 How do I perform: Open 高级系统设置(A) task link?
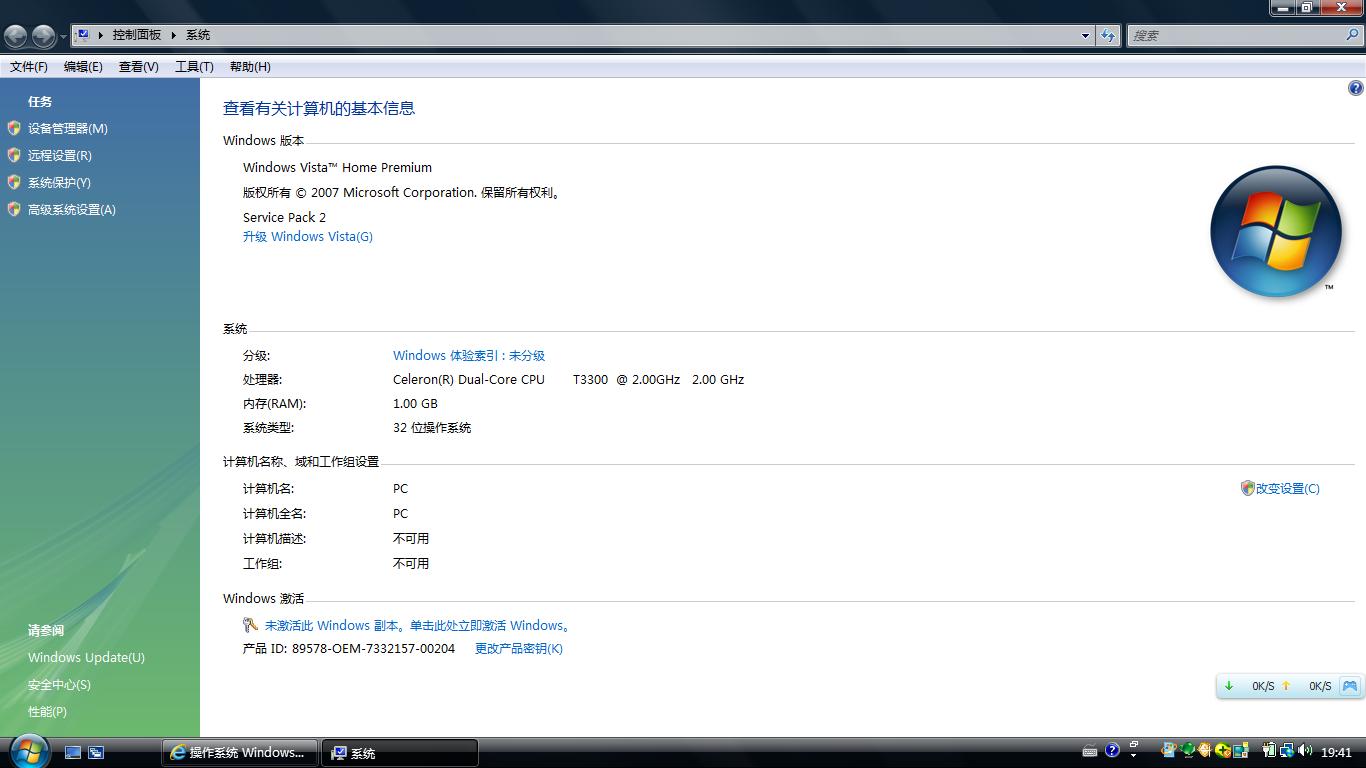click(x=72, y=209)
